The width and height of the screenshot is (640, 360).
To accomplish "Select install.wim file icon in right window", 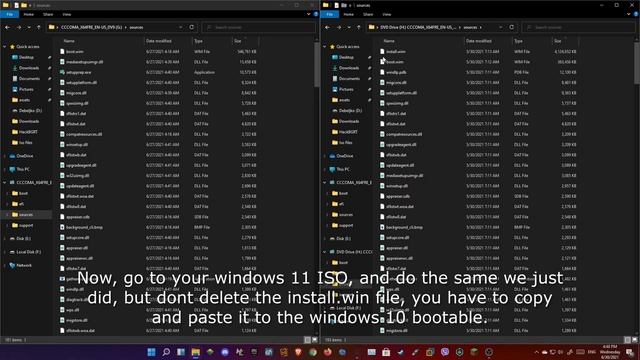I will [x=382, y=52].
